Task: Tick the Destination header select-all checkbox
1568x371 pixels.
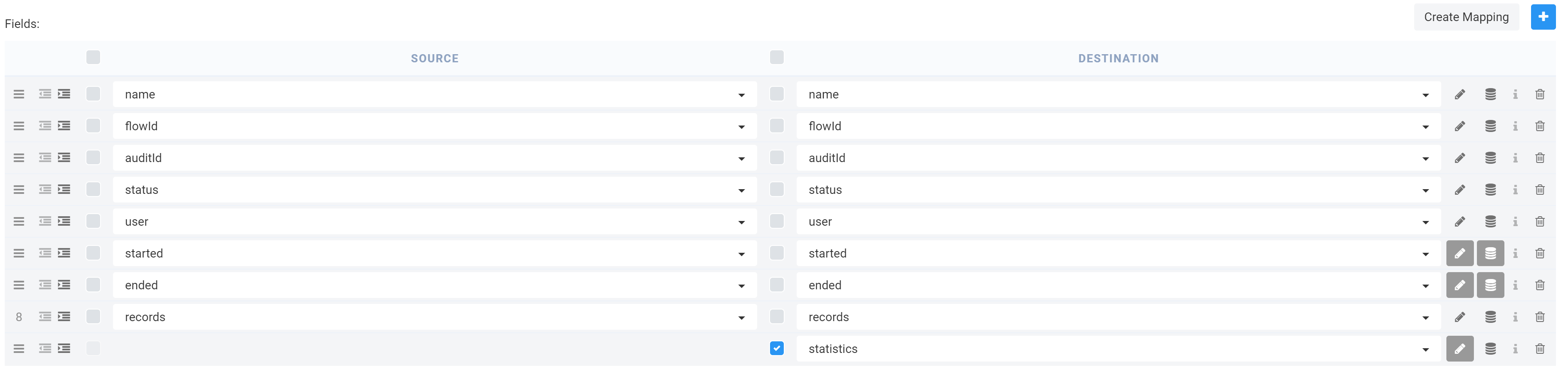Action: (x=777, y=57)
